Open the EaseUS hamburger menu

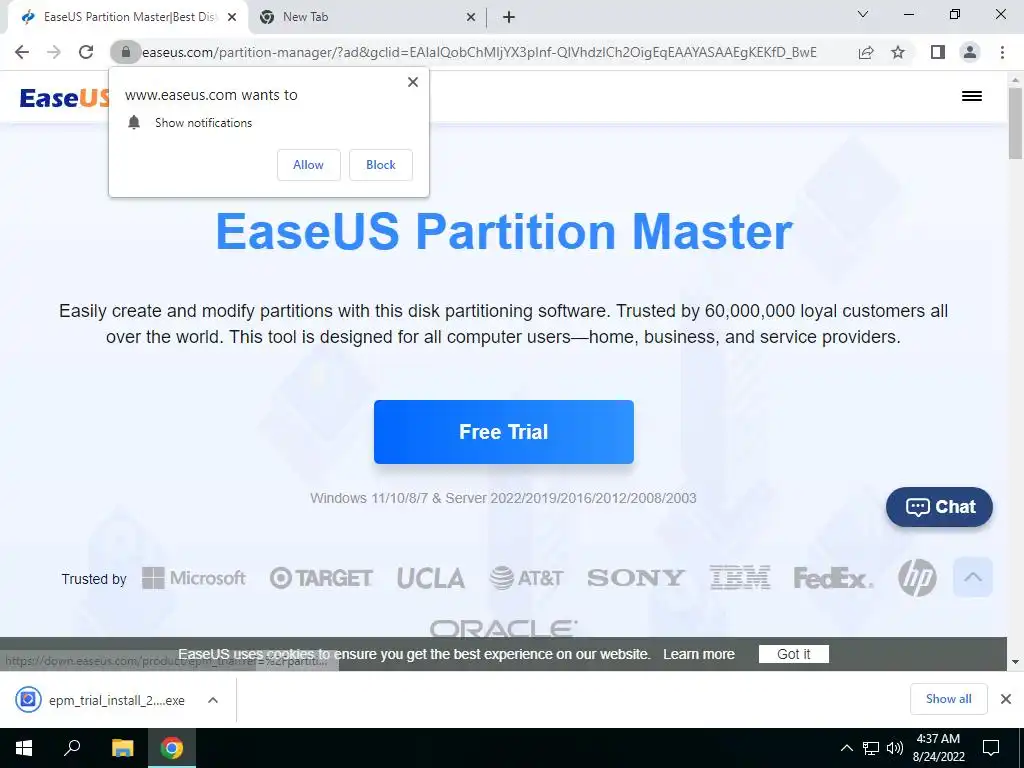point(972,96)
